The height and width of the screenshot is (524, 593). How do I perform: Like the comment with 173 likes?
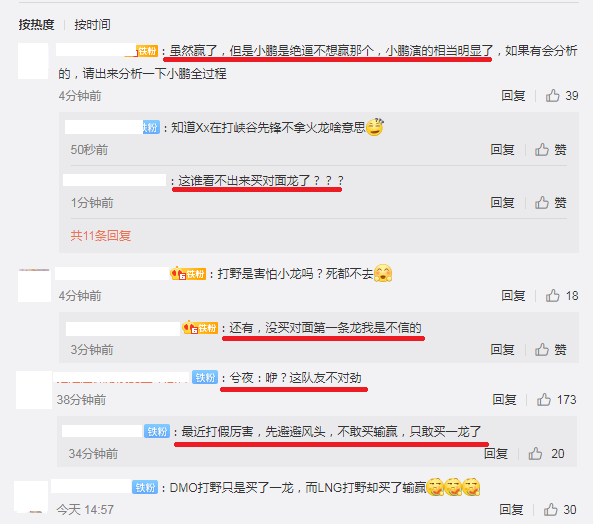pyautogui.click(x=556, y=400)
